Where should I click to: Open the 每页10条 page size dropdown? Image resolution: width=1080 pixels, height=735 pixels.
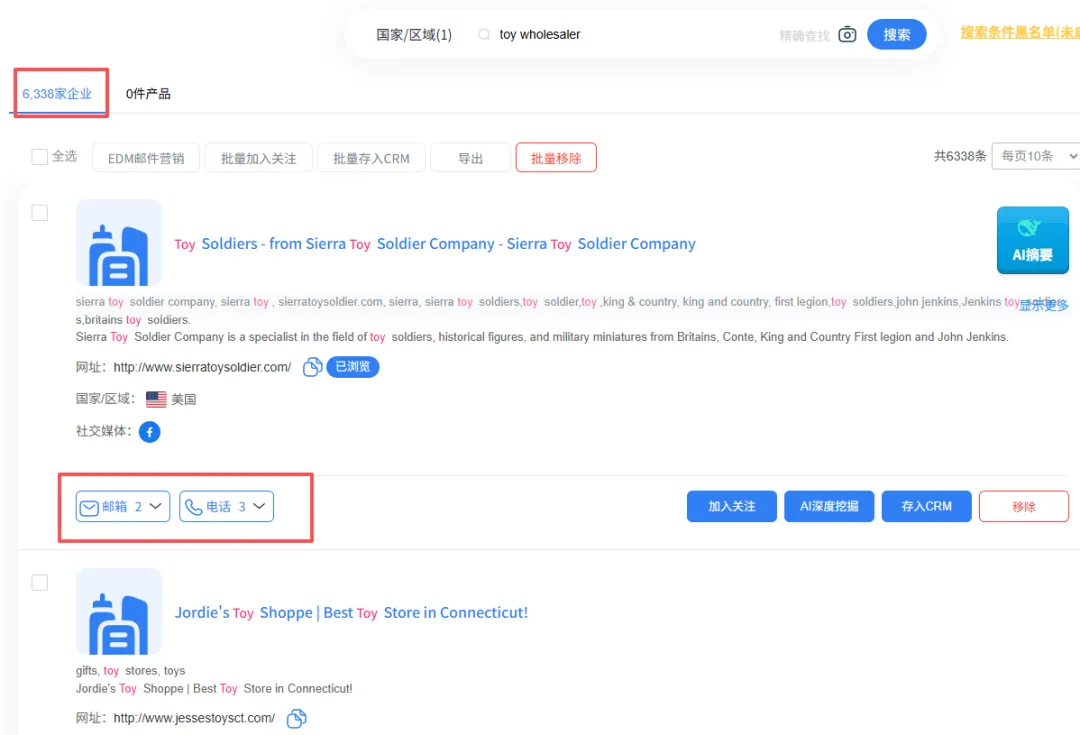1035,156
